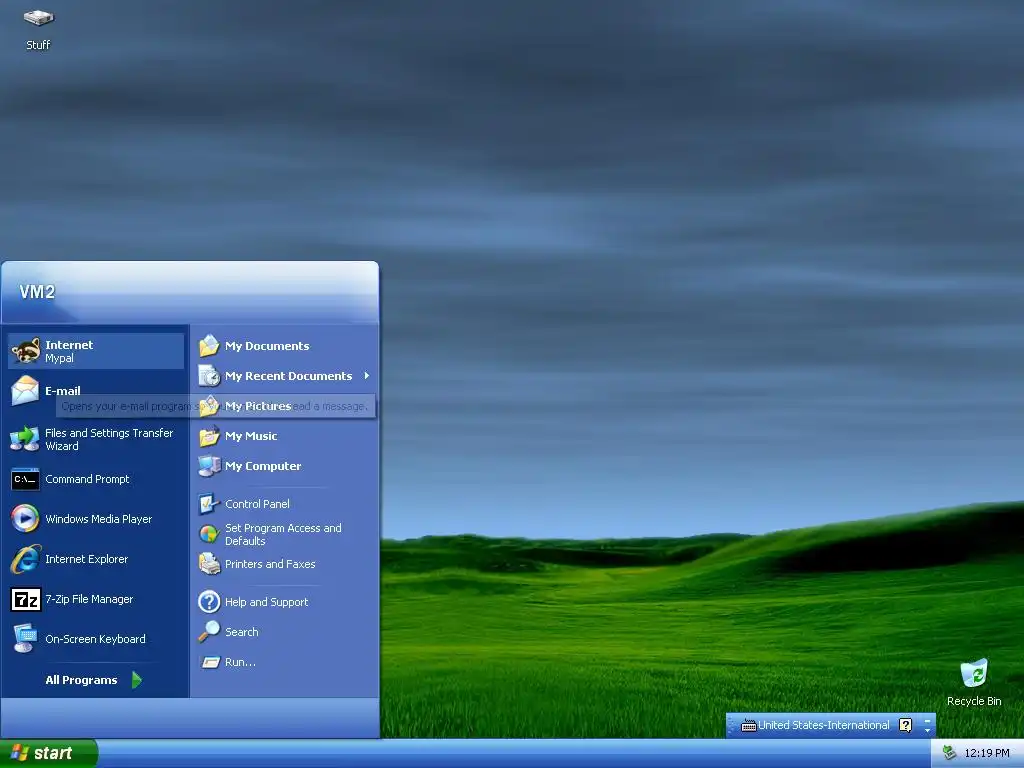
Task: Click the My Computer label
Action: 263,466
